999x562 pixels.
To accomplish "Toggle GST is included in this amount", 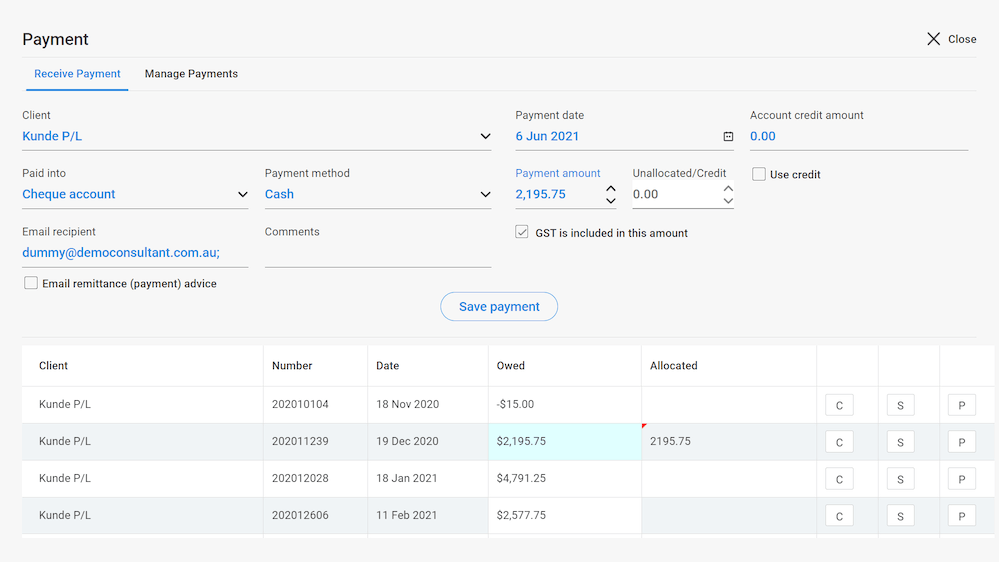I will pos(522,232).
